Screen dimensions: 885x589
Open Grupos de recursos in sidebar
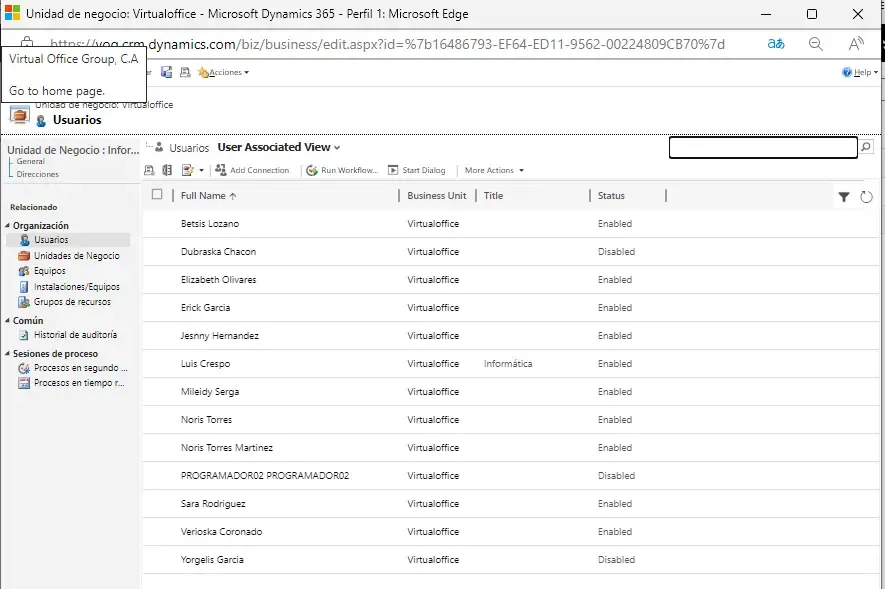click(x=72, y=302)
